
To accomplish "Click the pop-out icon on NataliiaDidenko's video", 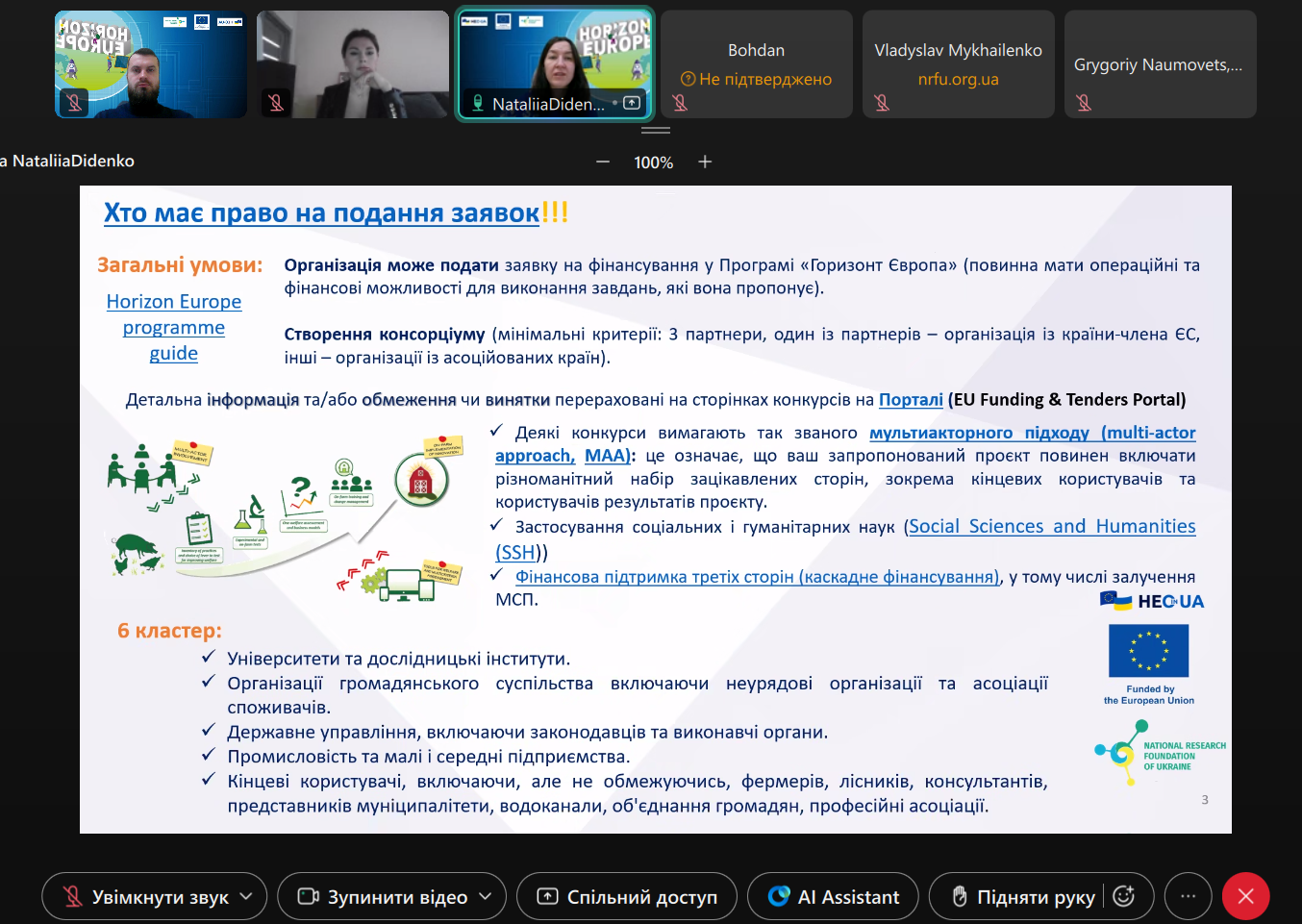I will [632, 103].
